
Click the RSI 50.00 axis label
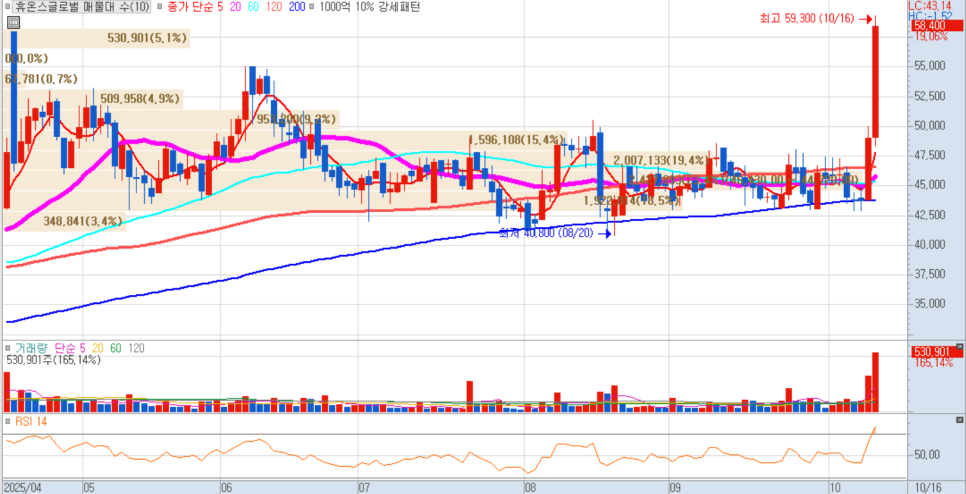927,455
